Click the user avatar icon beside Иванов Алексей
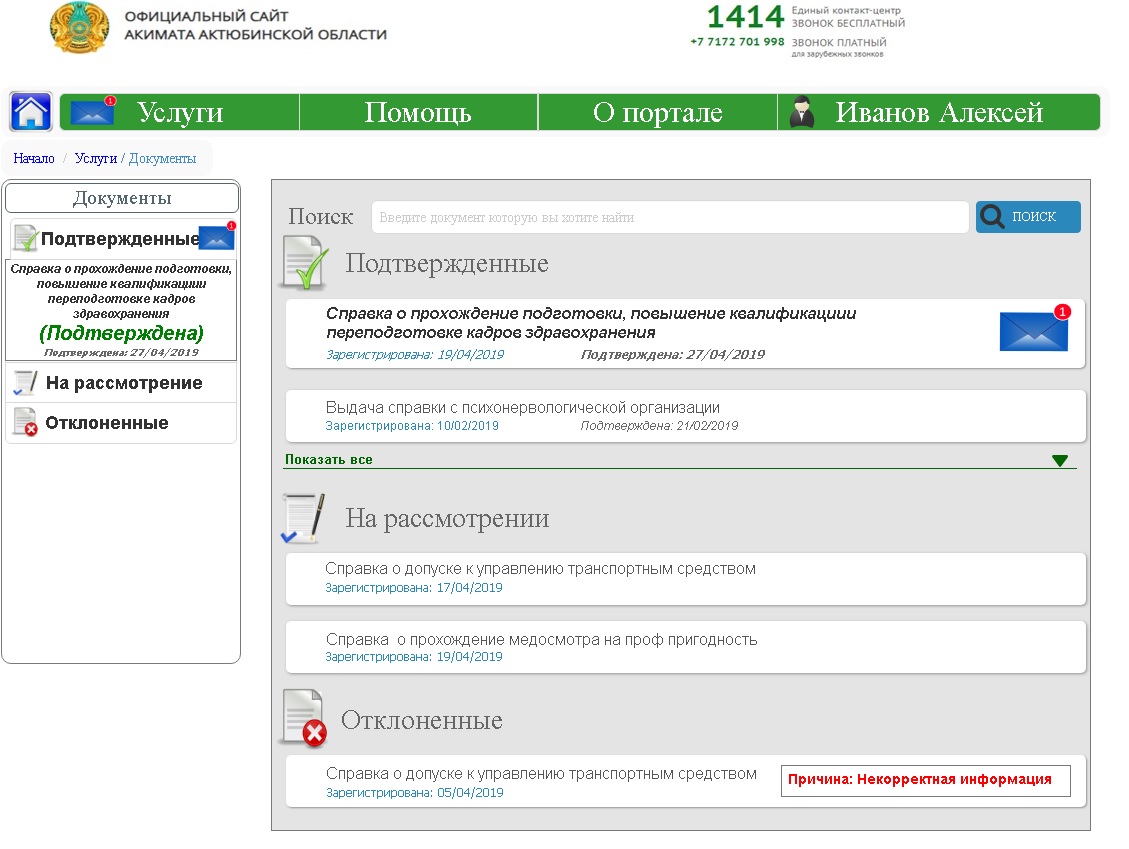This screenshot has width=1129, height=849. (801, 112)
